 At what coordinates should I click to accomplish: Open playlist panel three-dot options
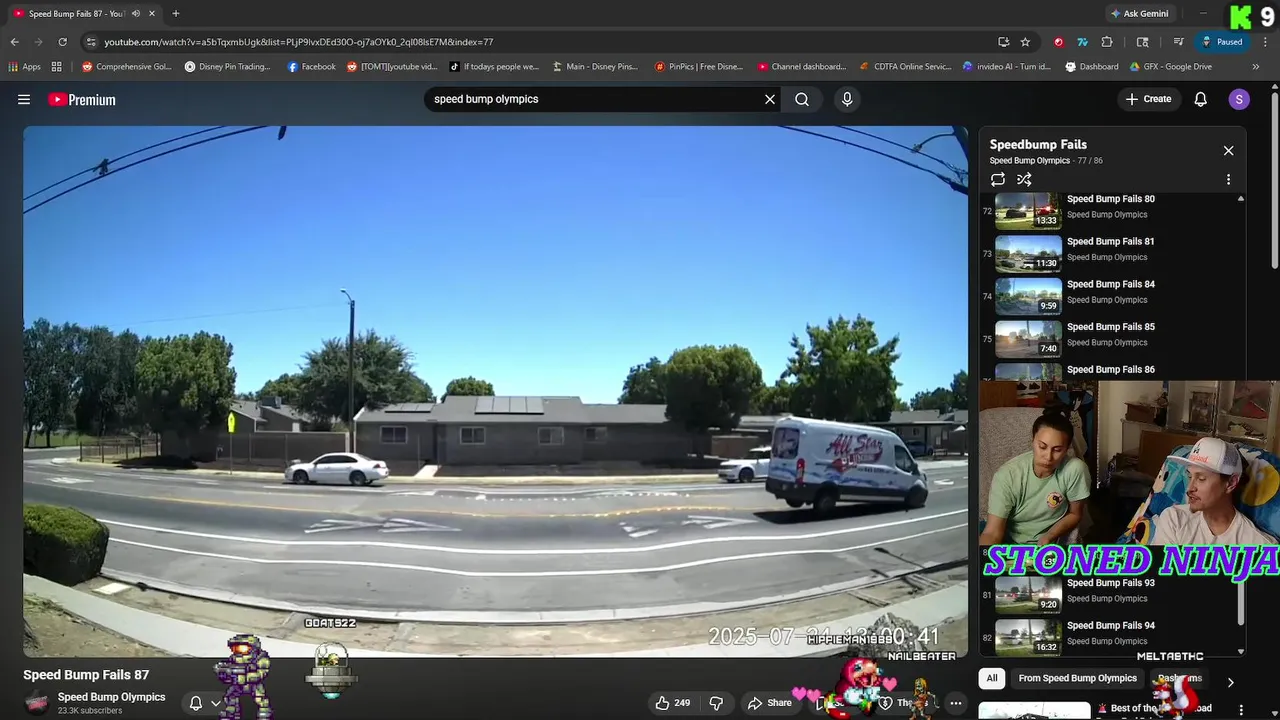pyautogui.click(x=1228, y=180)
